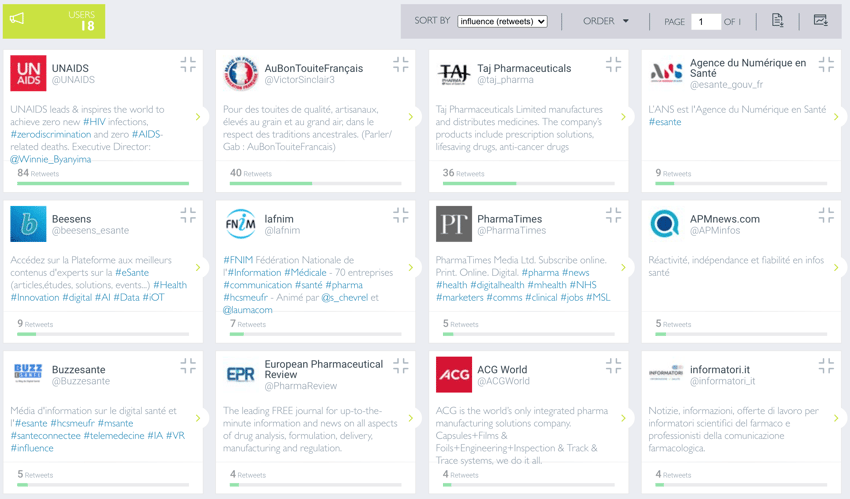Screen dimensions: 850x499
Task: Collapse the European Pharmaceutical Review card
Action: point(401,366)
